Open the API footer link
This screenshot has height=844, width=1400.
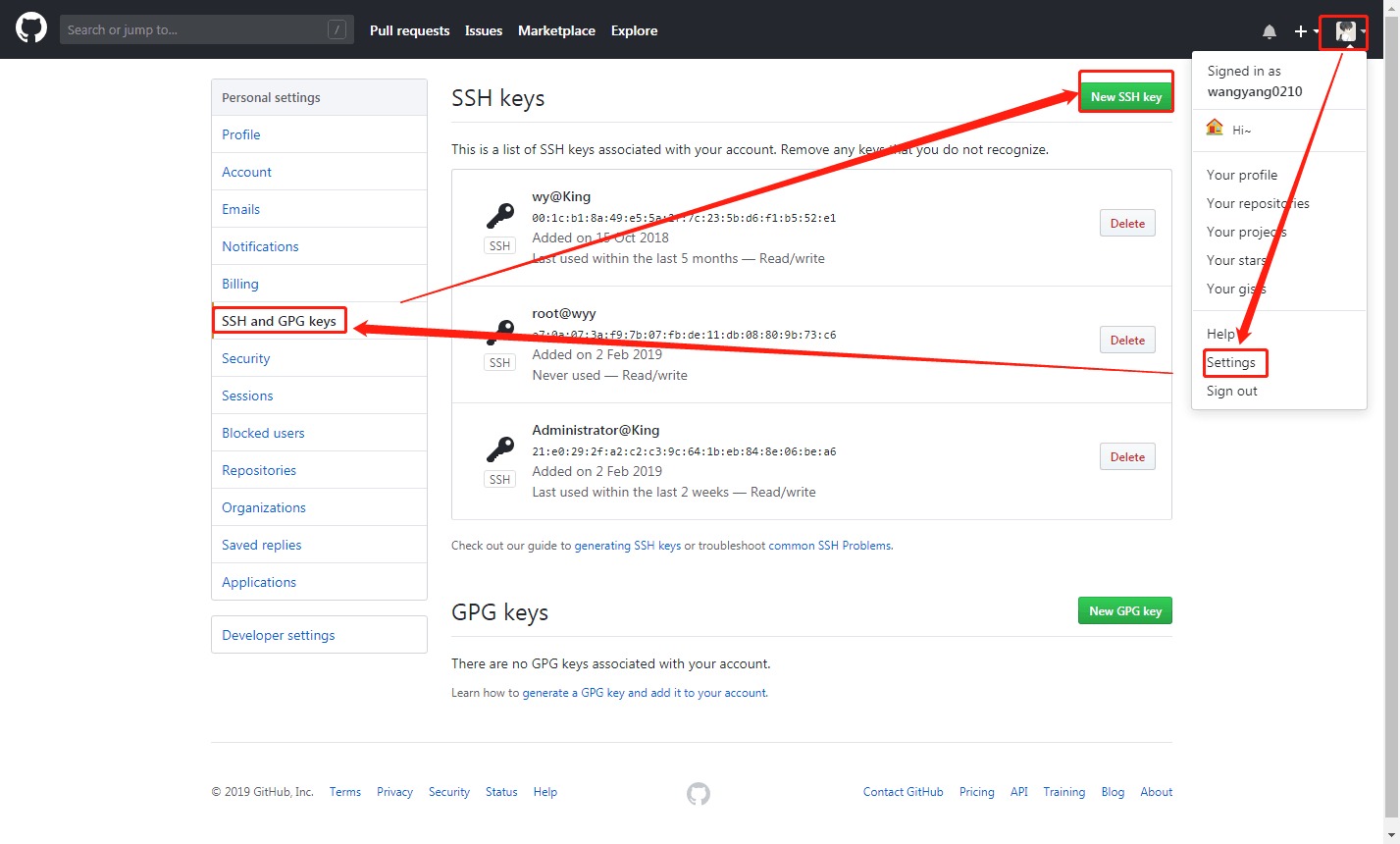(1019, 792)
